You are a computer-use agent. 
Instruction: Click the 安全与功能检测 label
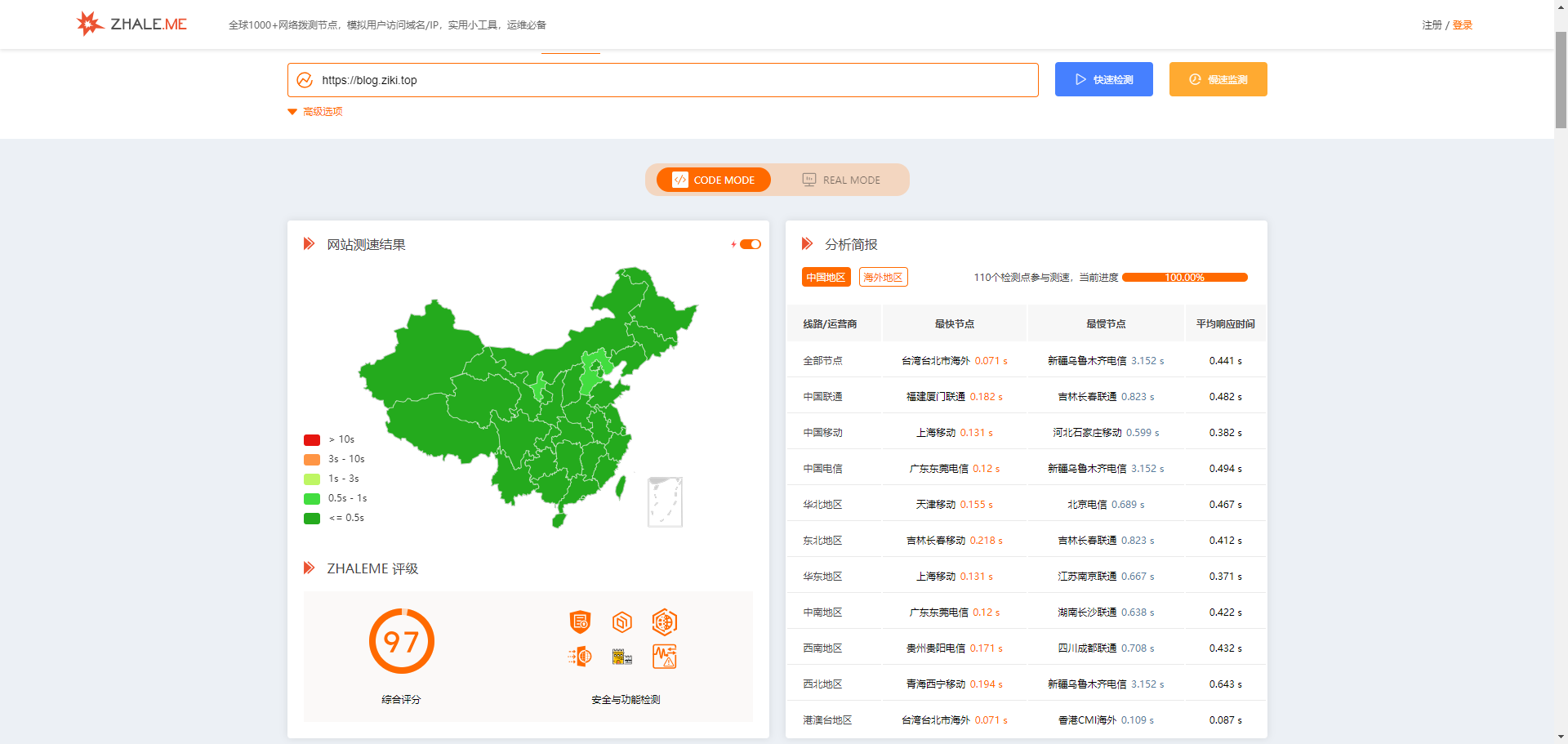point(626,699)
